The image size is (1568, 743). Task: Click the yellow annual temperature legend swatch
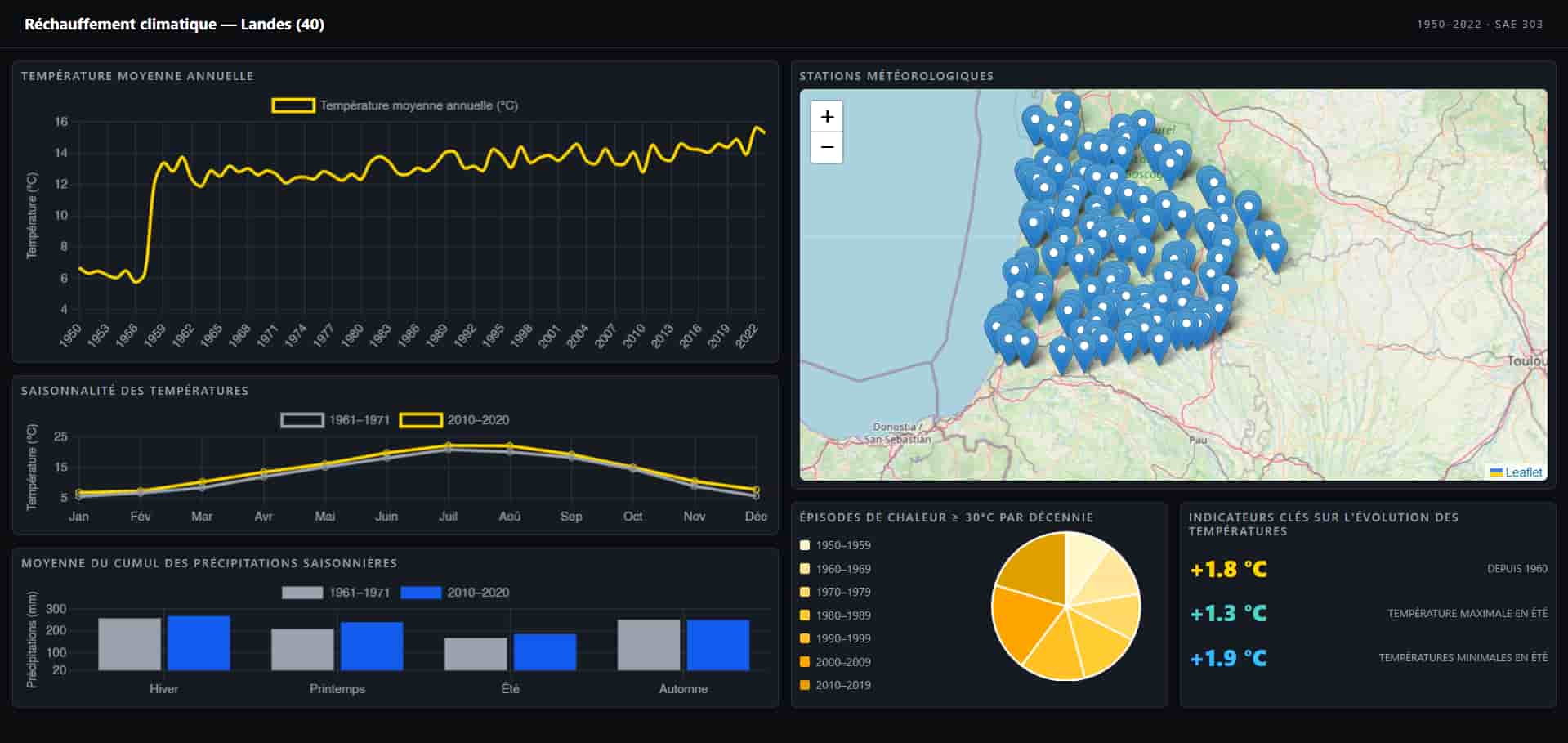pos(293,105)
